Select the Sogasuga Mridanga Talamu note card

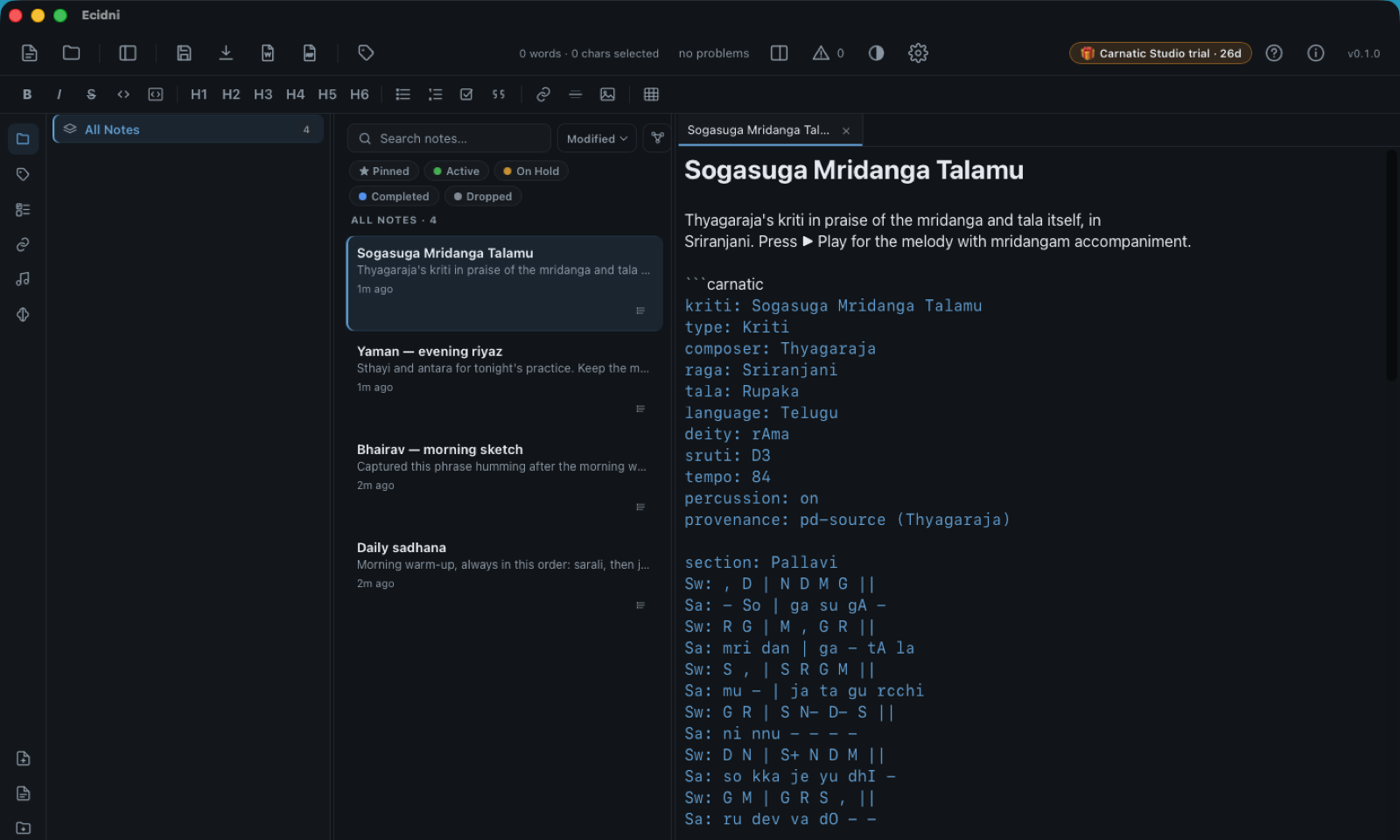[x=504, y=283]
